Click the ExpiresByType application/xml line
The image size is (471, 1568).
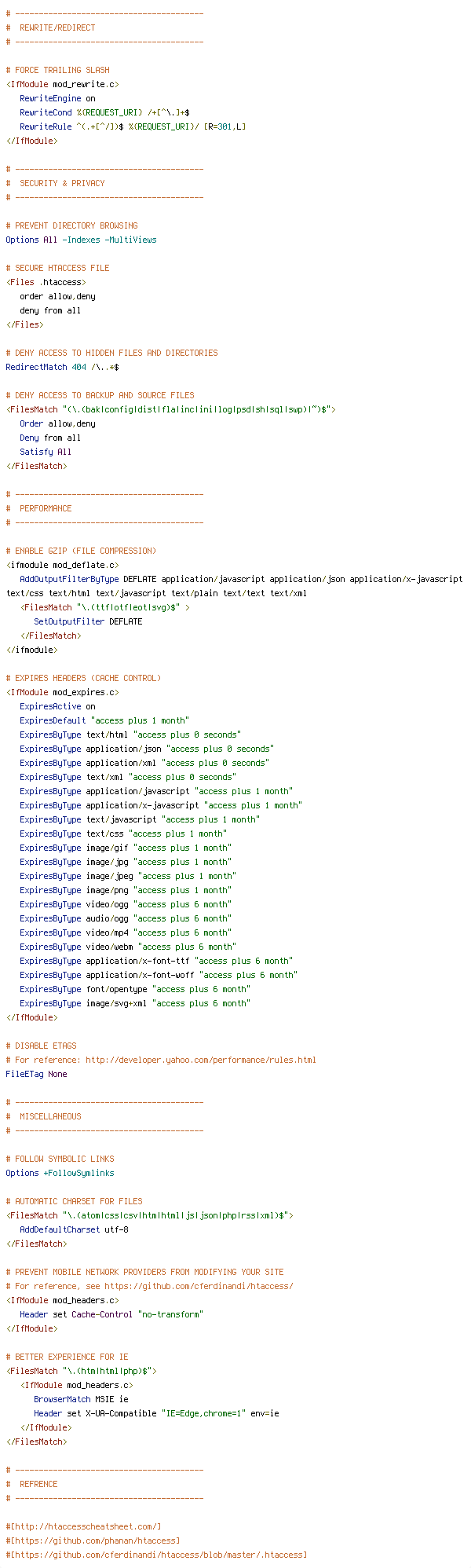[144, 763]
